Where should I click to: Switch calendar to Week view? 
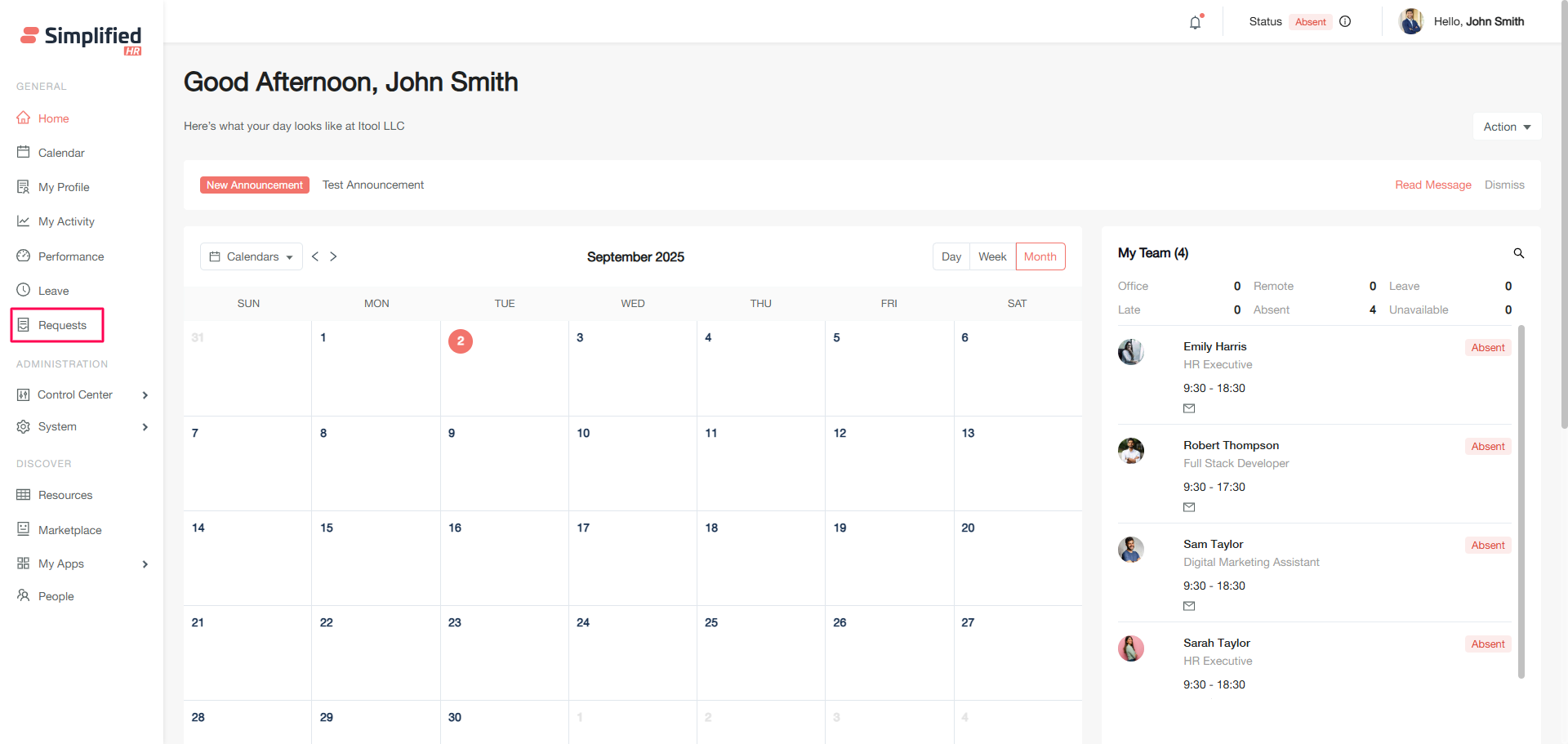[992, 256]
